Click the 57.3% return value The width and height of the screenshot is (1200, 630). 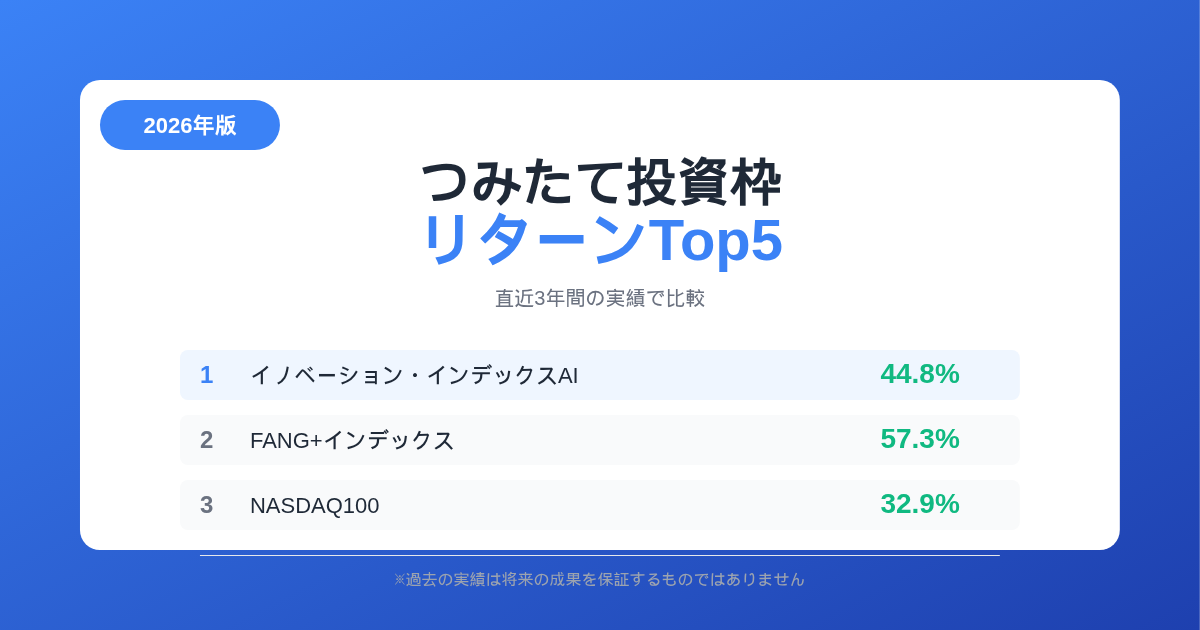[919, 439]
